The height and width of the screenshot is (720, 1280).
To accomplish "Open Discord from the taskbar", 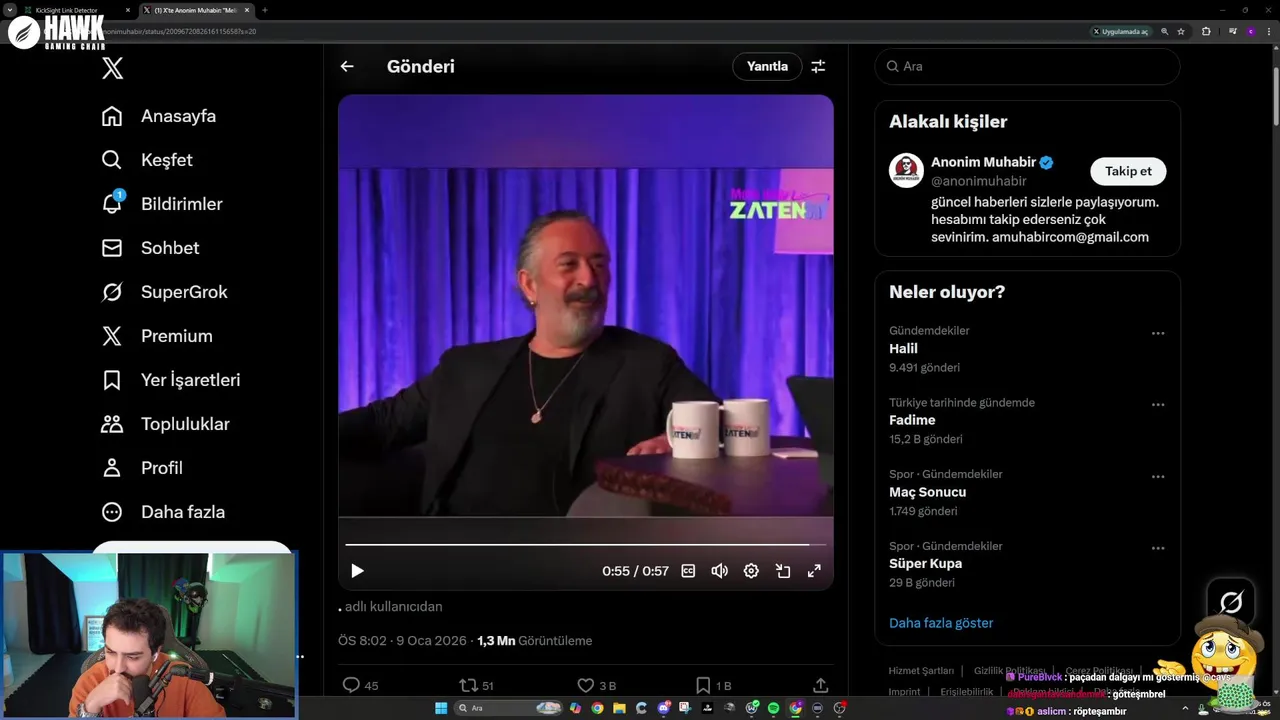I will (x=664, y=708).
